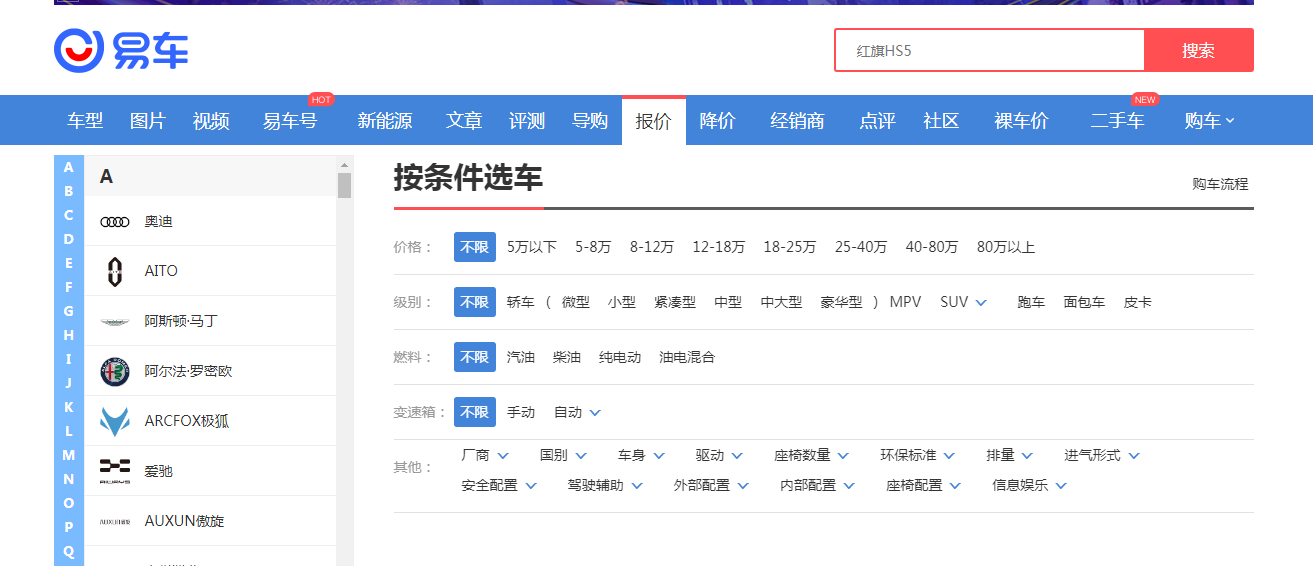Screen dimensions: 1313x566
Task: Expand the 座椅数量 filter dropdown
Action: click(x=812, y=455)
